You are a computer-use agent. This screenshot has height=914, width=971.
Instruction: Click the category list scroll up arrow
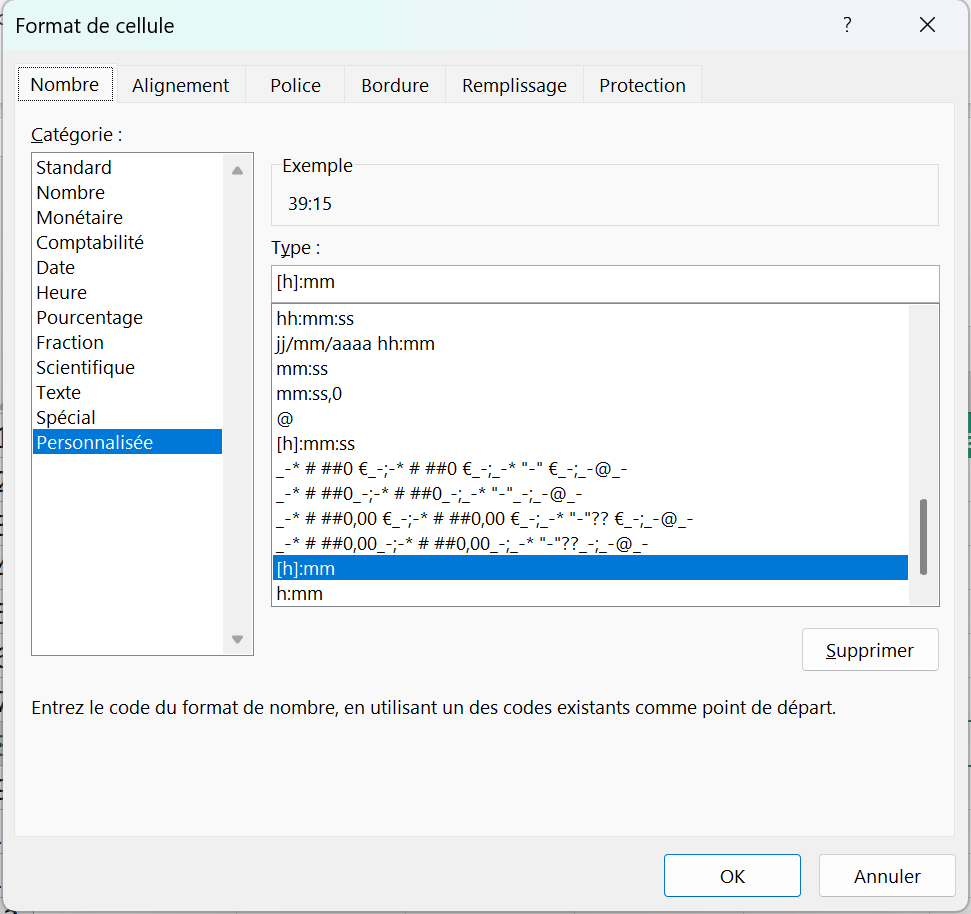[237, 170]
